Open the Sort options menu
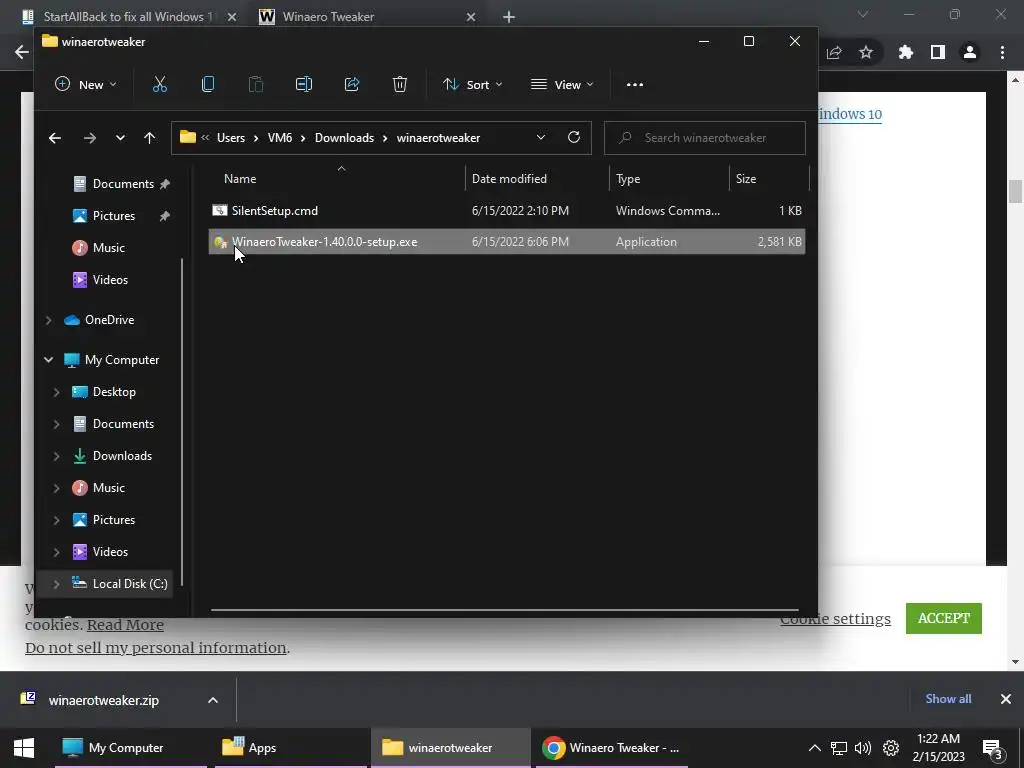Screen dimensions: 1024x768 pyautogui.click(x=473, y=84)
